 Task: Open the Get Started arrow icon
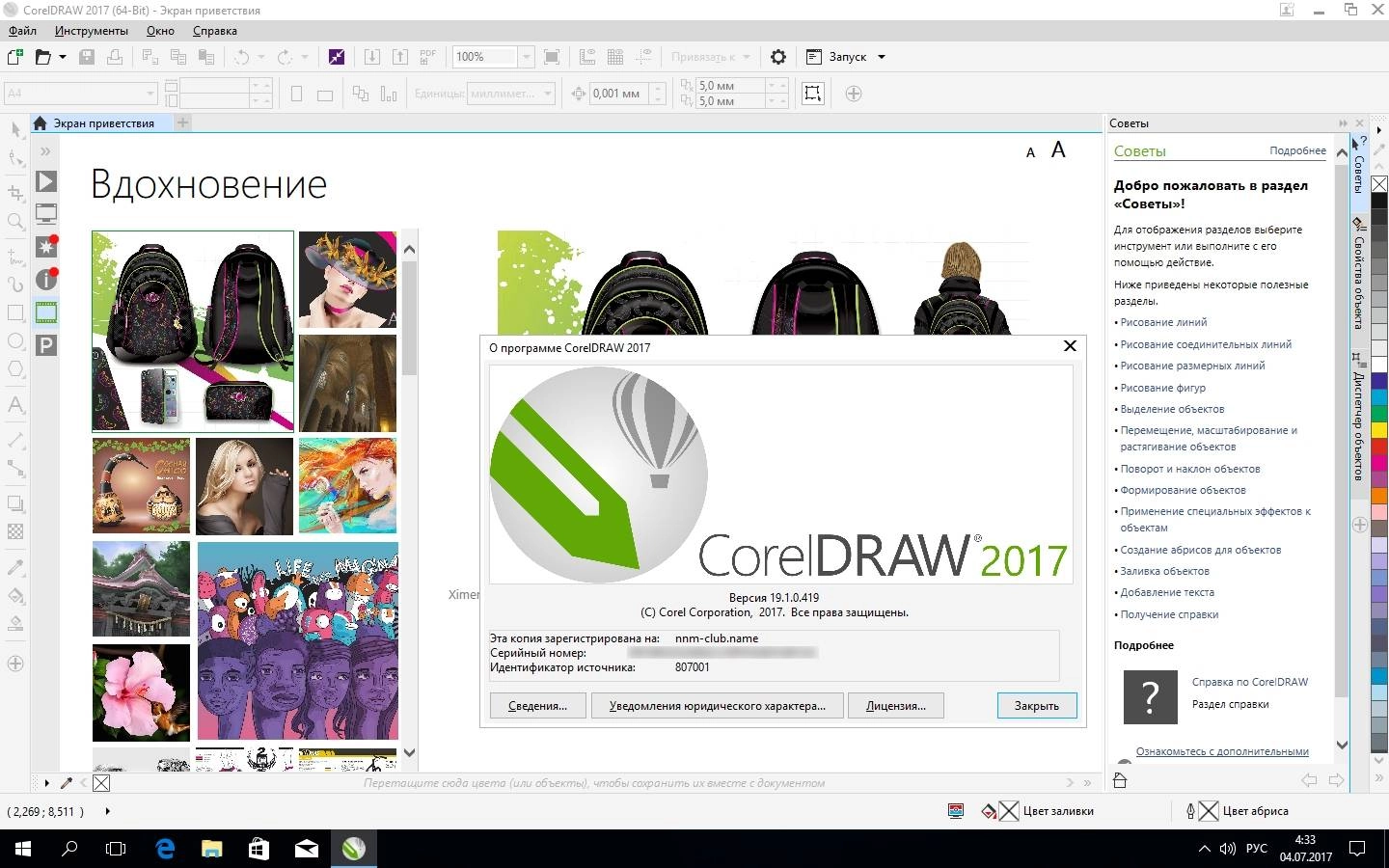coord(45,181)
